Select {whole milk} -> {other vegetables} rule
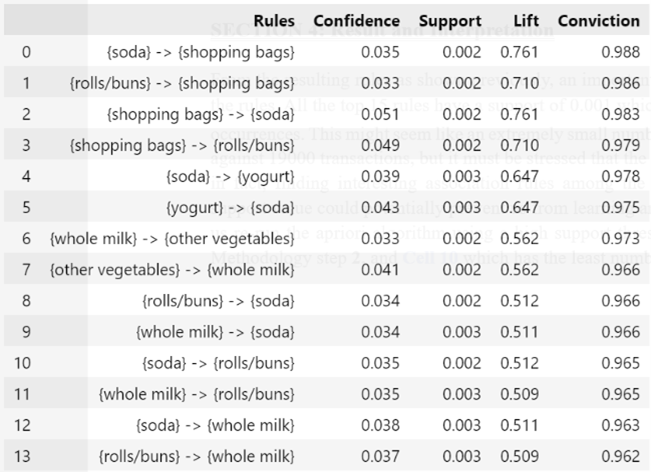The image size is (651, 472). tap(172, 239)
